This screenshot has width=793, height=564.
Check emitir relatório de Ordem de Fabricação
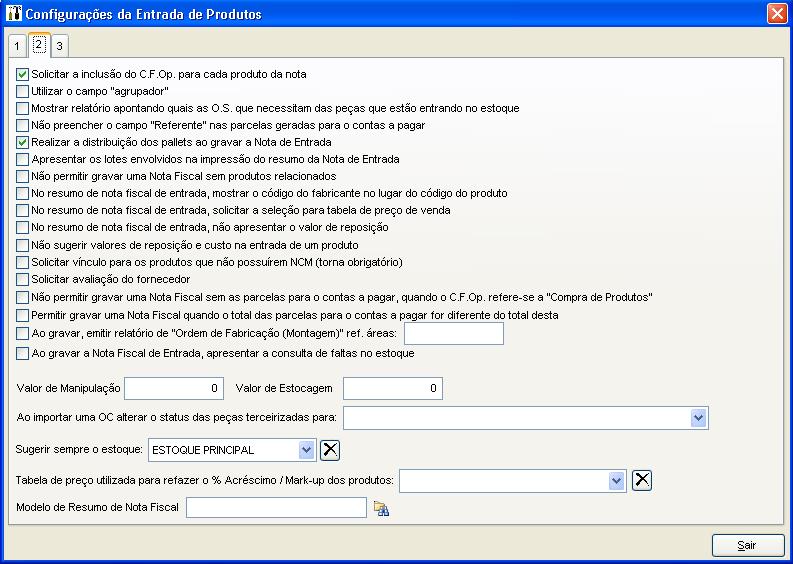coord(22,334)
